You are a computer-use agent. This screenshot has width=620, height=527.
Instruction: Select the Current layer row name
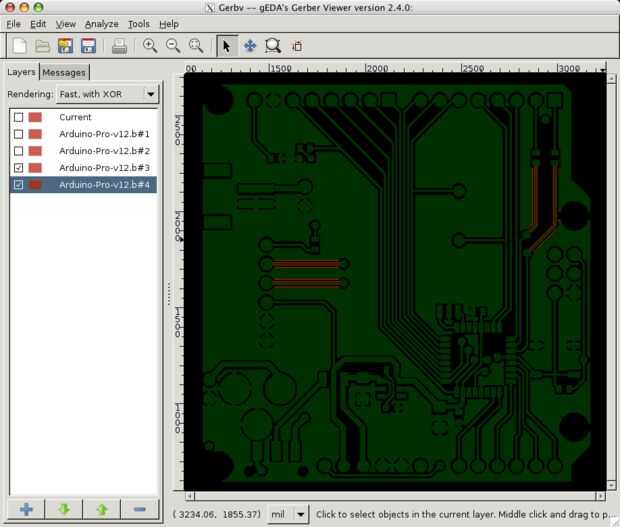(x=75, y=117)
